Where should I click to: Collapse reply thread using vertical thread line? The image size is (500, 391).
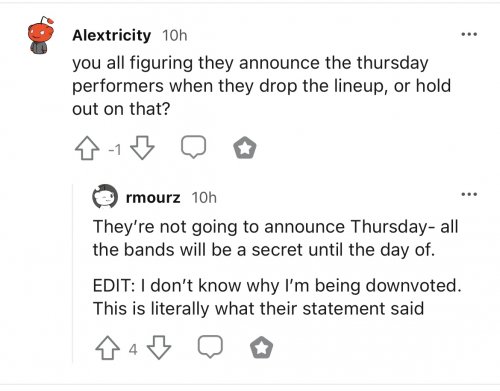point(73,273)
